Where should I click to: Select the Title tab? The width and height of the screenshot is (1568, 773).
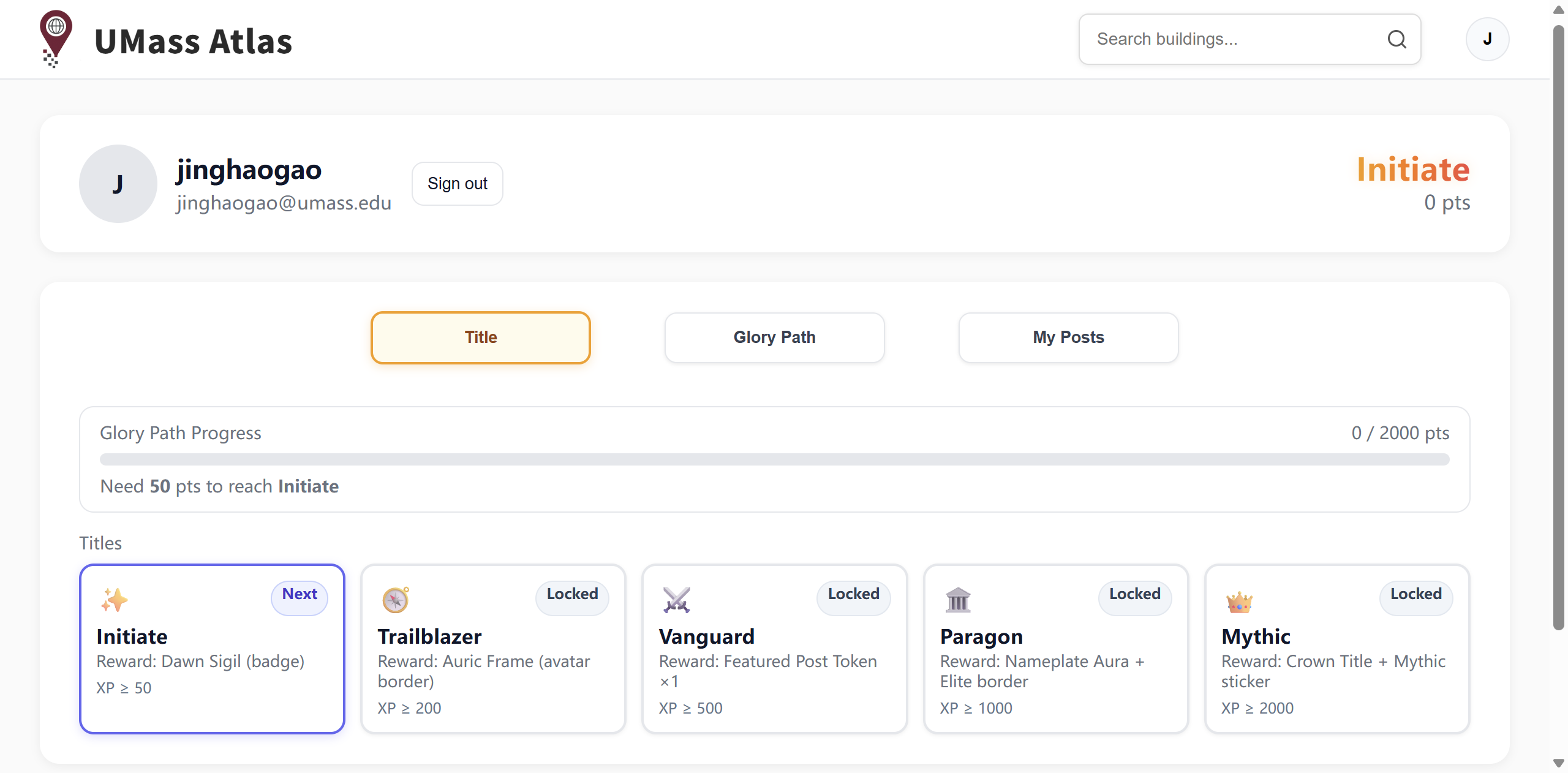480,337
